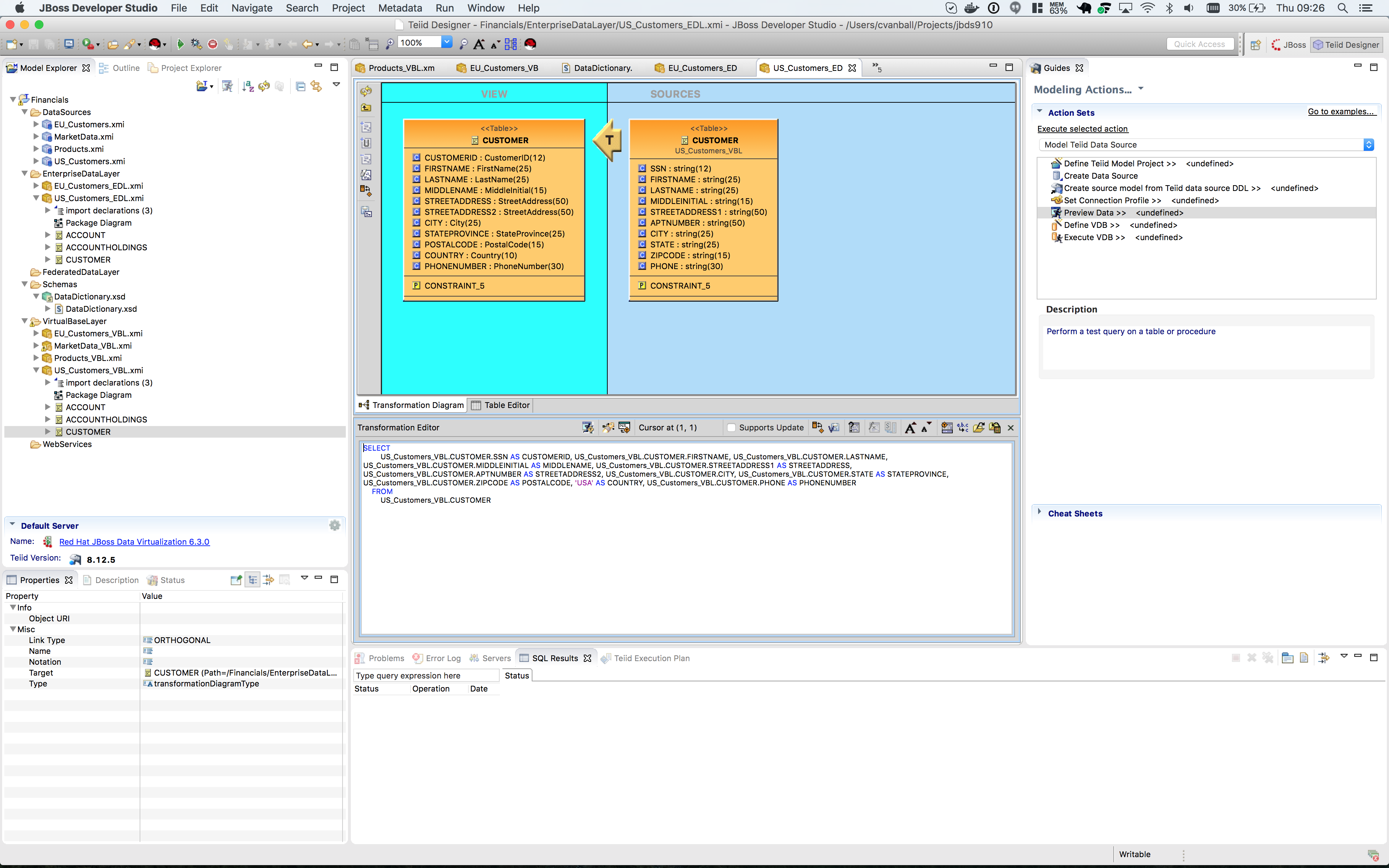1389x868 pixels.
Task: Click the Save Diagram as Image palette icon
Action: coord(367,212)
